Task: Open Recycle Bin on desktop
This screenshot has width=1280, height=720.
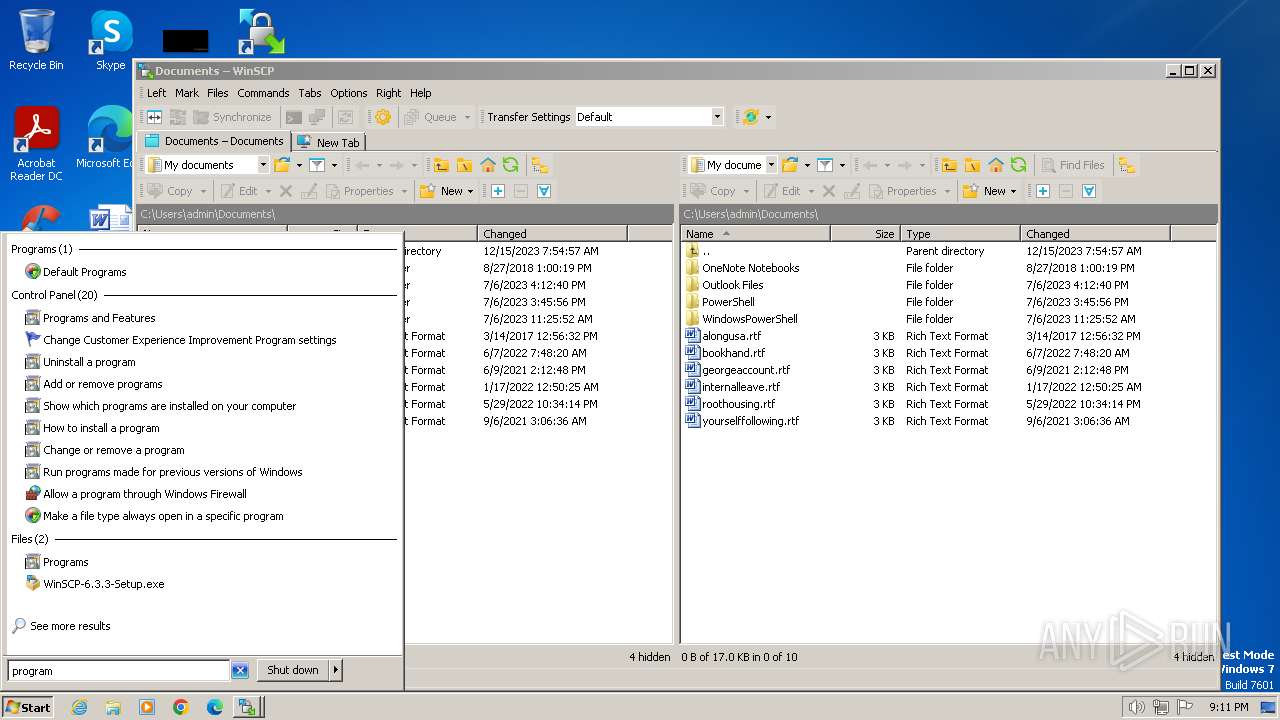Action: (x=36, y=42)
